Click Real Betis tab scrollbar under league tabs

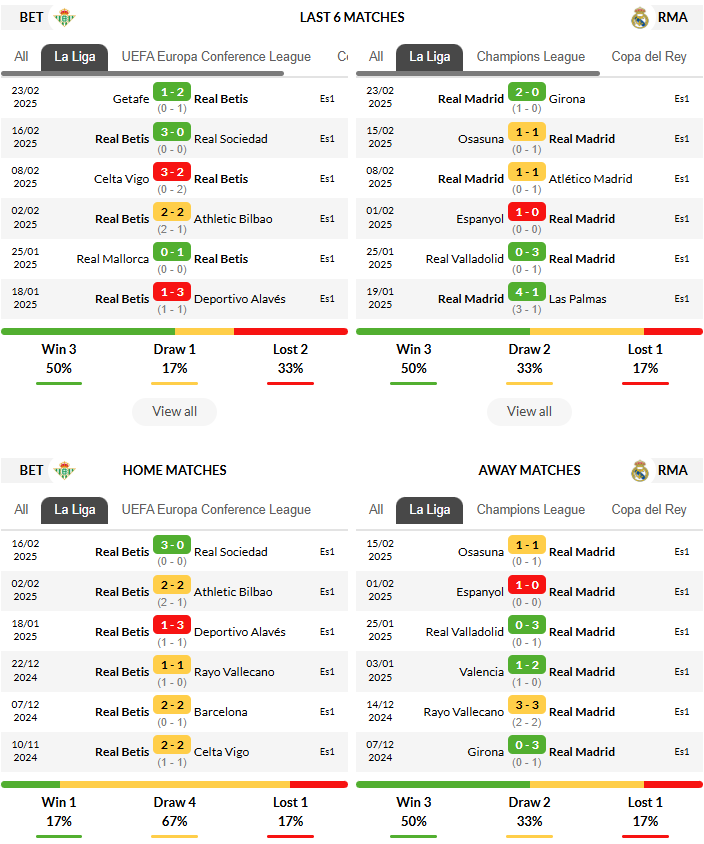tap(143, 73)
